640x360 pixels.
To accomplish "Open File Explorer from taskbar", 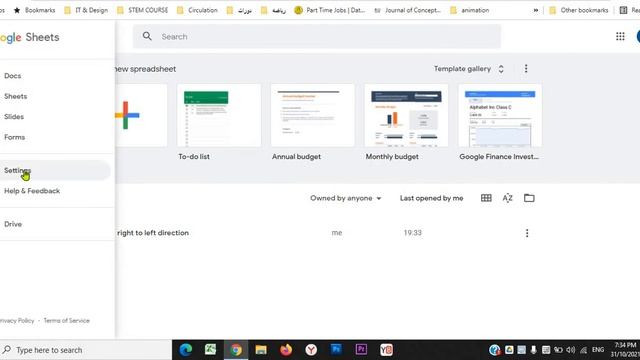I will pos(261,350).
